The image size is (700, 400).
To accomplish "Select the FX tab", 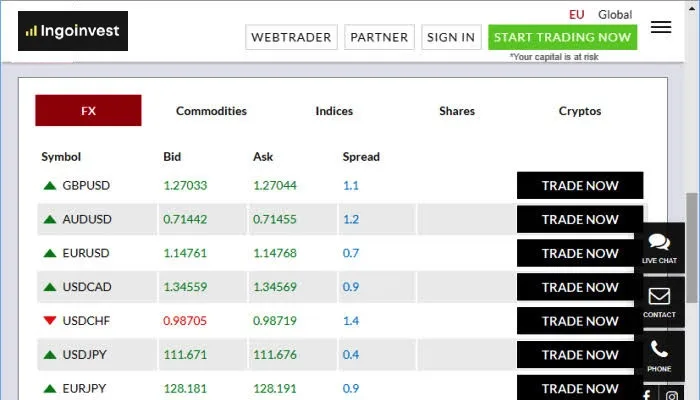I will coord(88,111).
